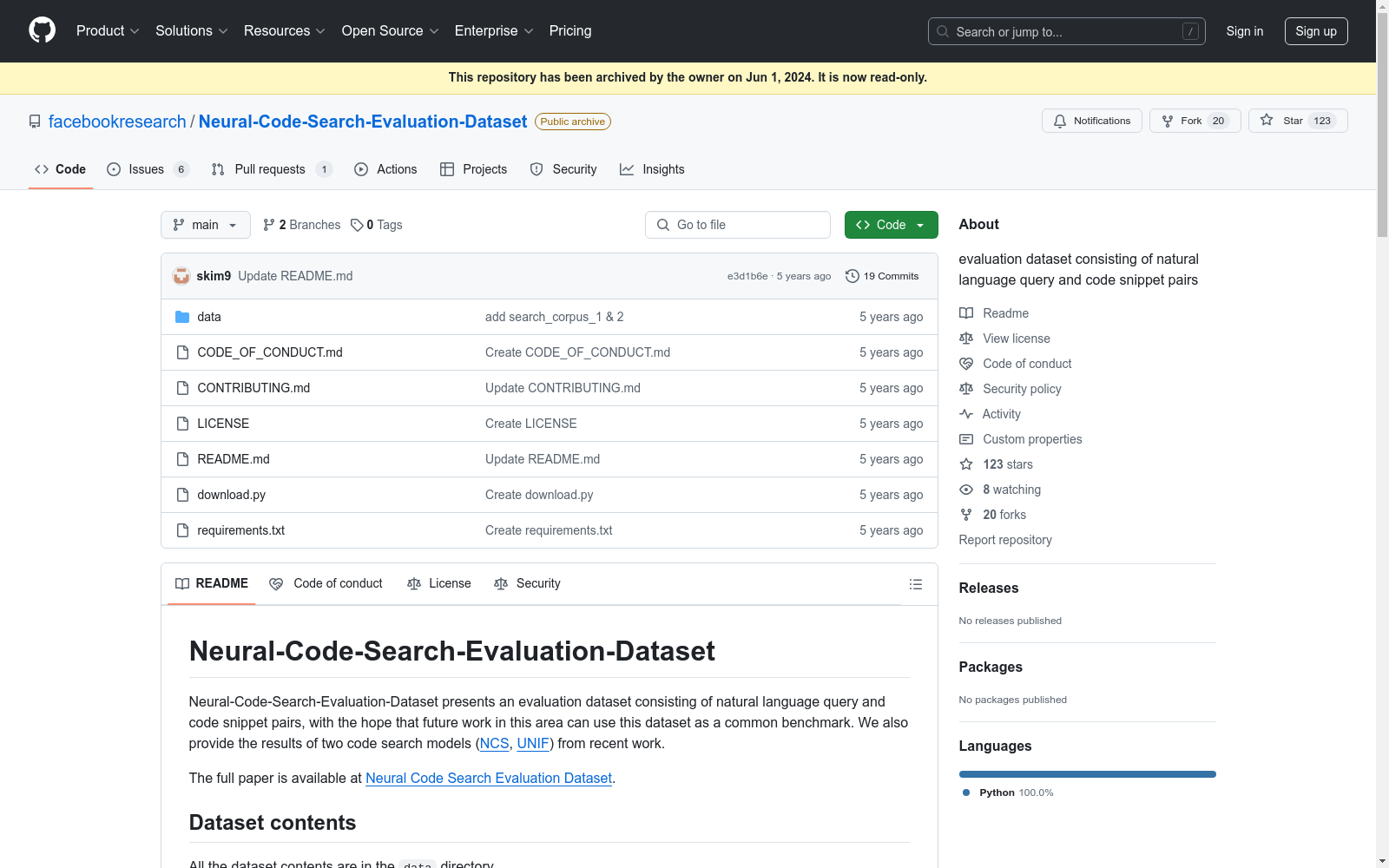Viewport: 1389px width, 868px height.
Task: Click the file icon beside requirements.txt
Action: 182,530
